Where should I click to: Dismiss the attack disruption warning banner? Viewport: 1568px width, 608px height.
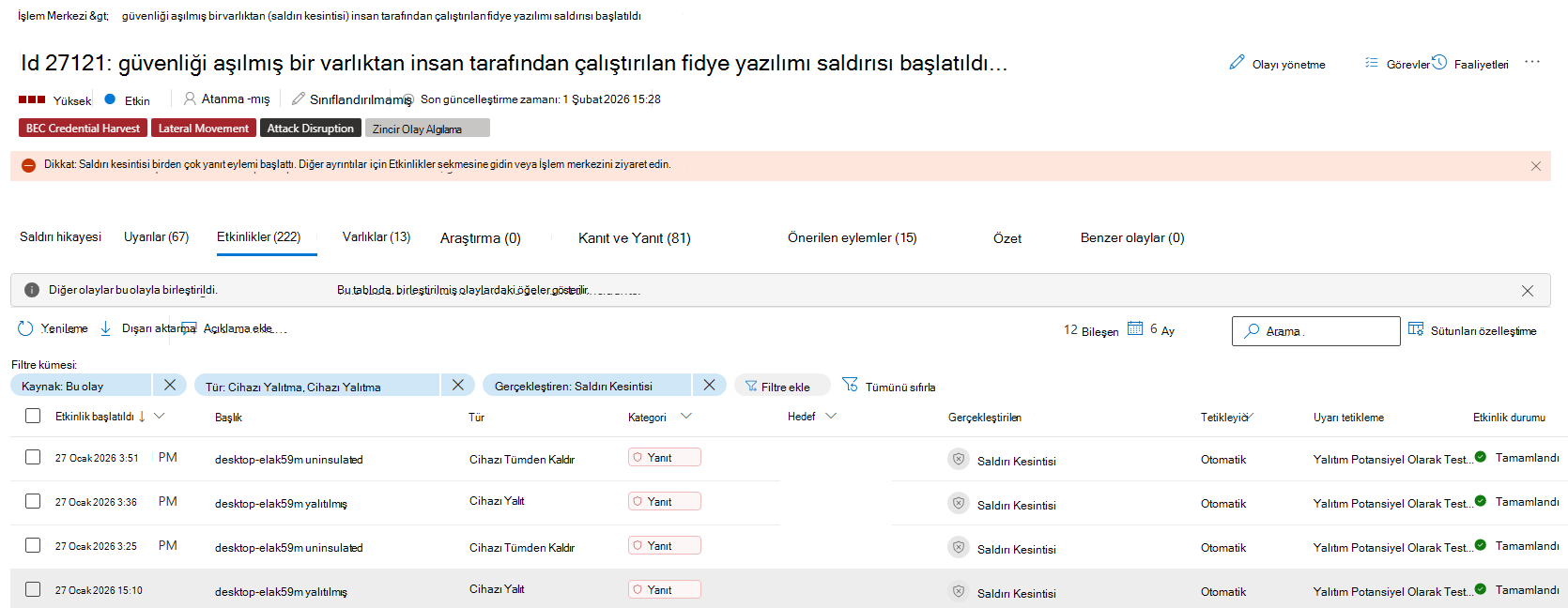click(x=1536, y=166)
